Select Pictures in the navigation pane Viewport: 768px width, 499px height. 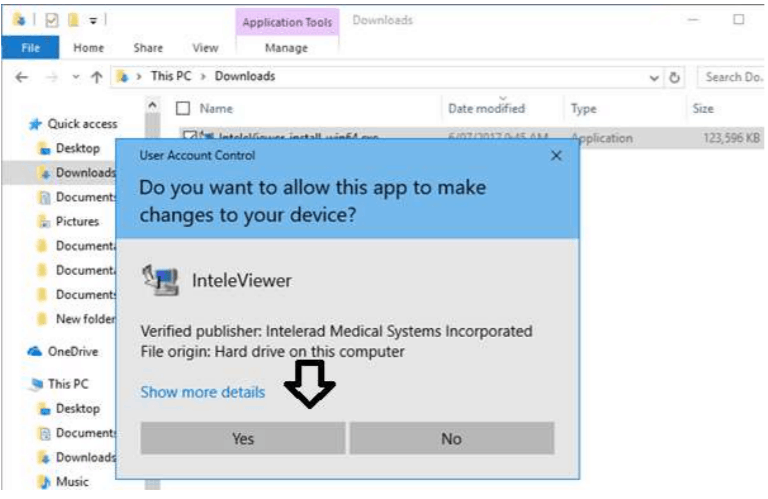point(77,221)
